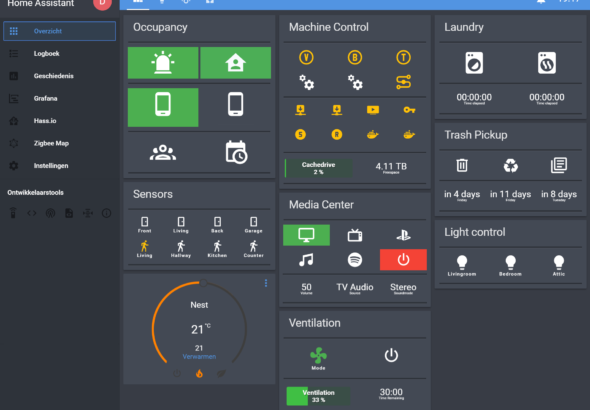Open the broadcast tower developer tool

click(50, 213)
